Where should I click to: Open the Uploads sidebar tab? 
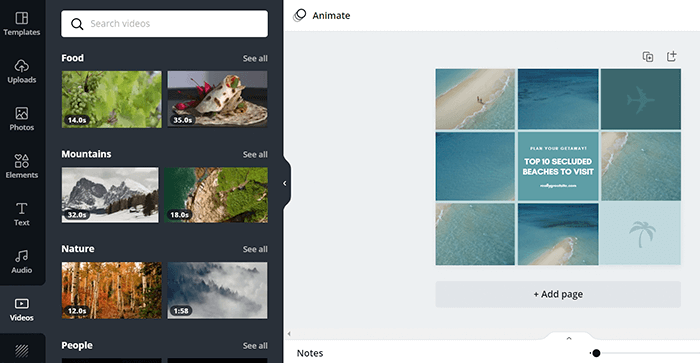[x=21, y=71]
